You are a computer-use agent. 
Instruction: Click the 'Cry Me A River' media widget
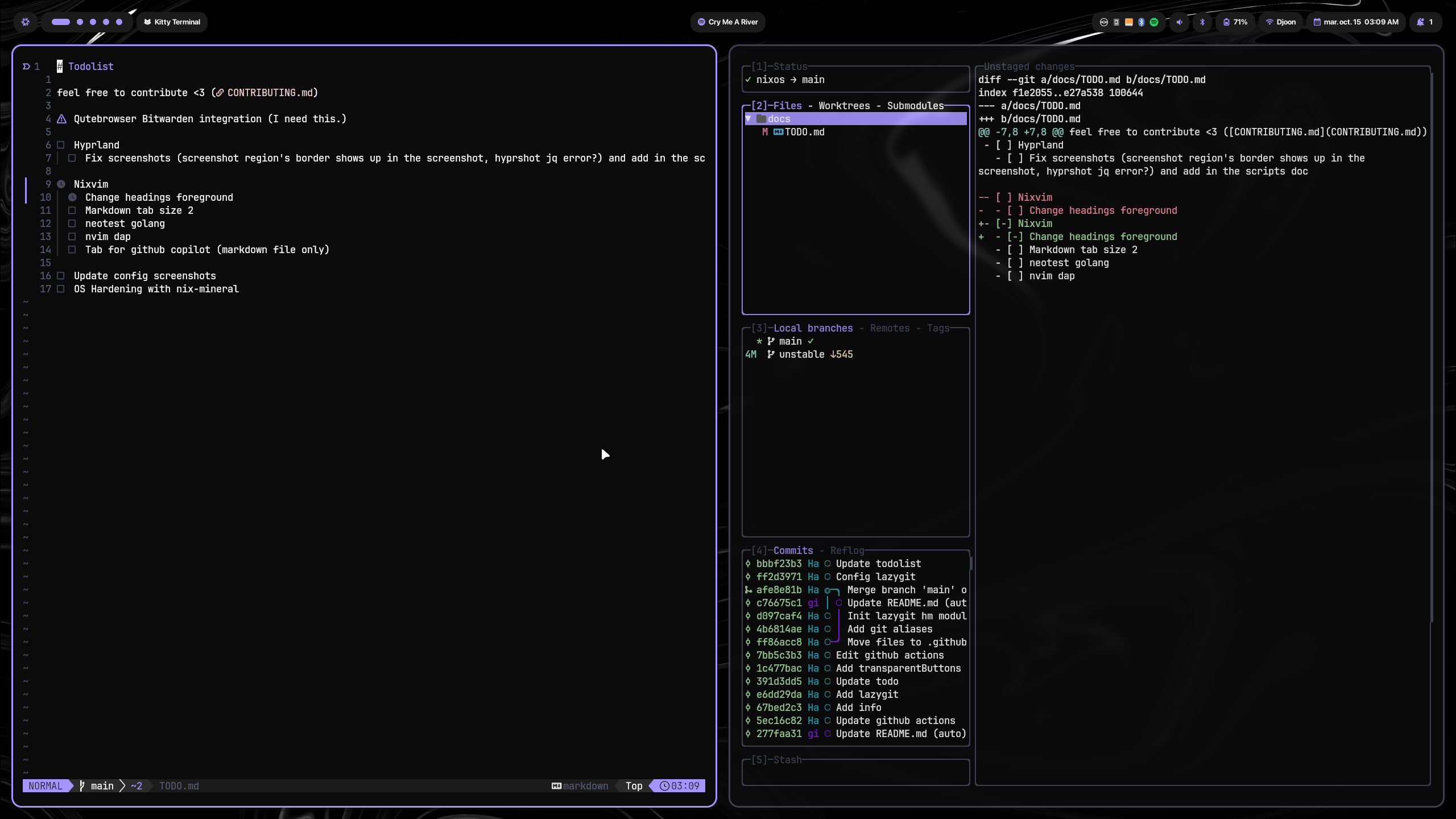[x=727, y=22]
